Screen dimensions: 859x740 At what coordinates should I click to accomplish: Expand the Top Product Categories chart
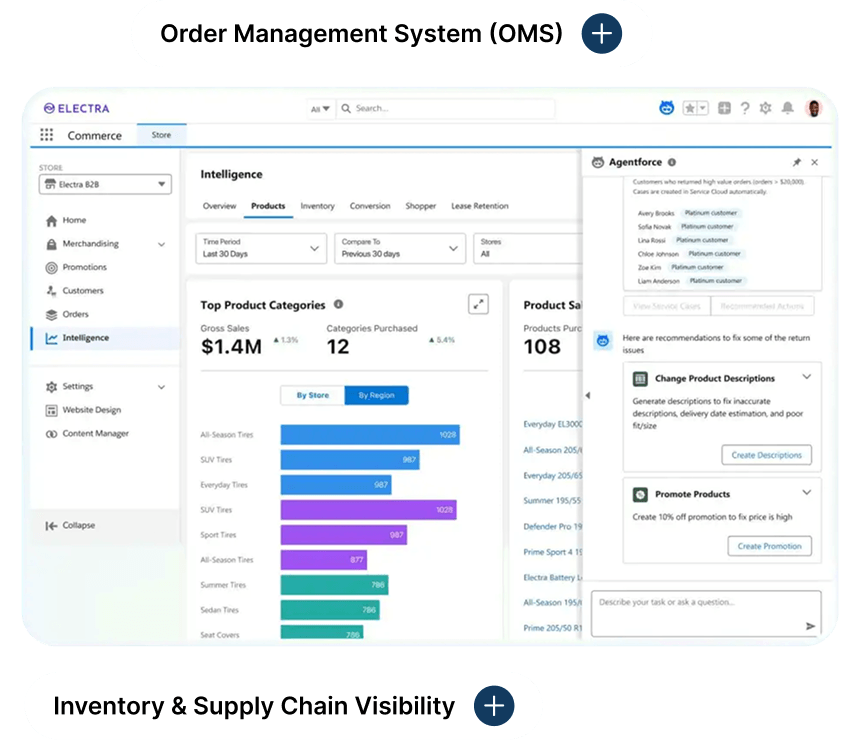pos(478,304)
